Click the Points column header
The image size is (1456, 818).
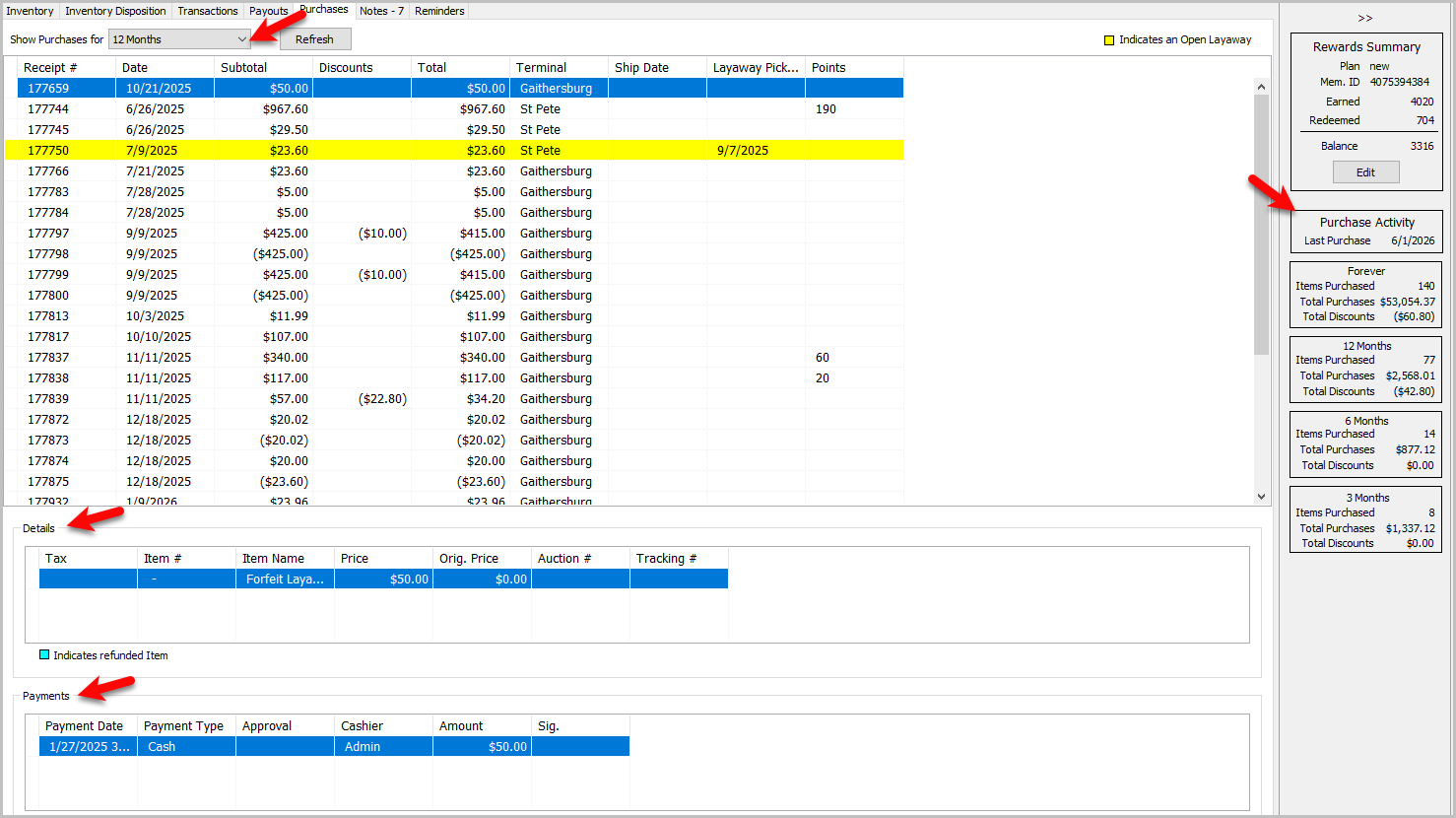tap(855, 67)
